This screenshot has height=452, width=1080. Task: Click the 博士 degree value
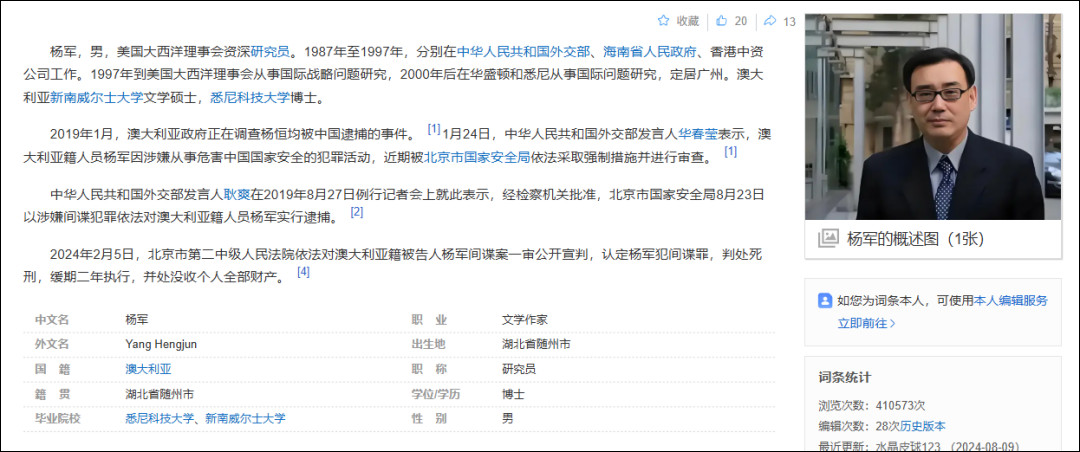(513, 394)
